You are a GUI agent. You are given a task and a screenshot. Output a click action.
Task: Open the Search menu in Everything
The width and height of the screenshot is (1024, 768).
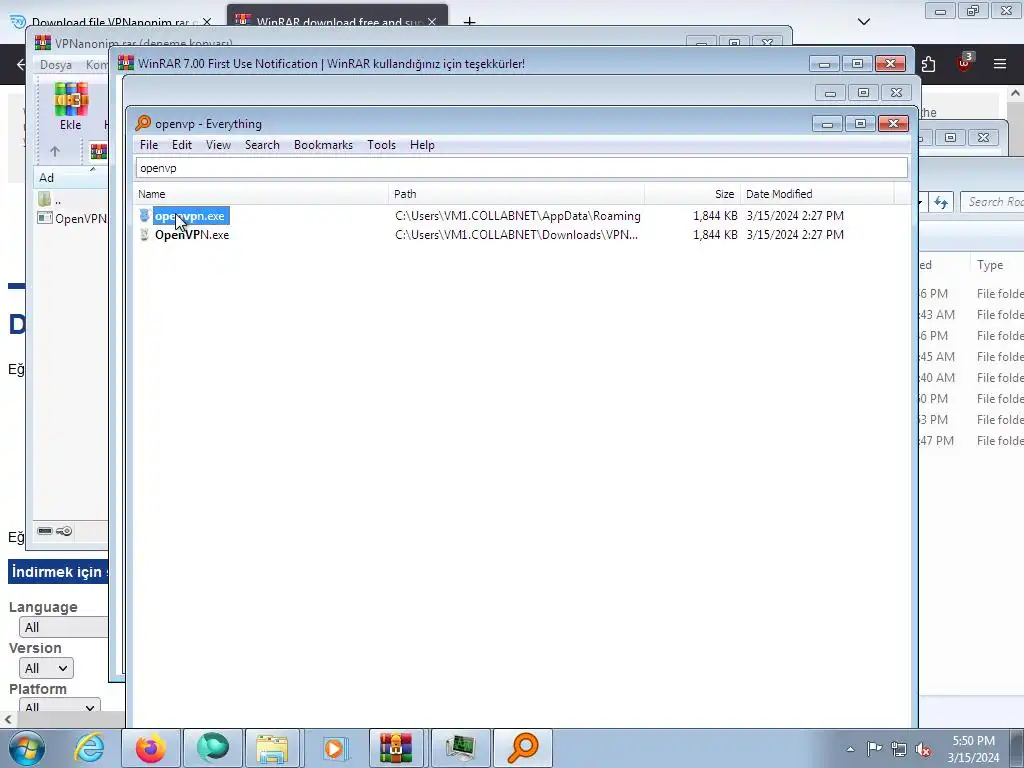point(262,145)
